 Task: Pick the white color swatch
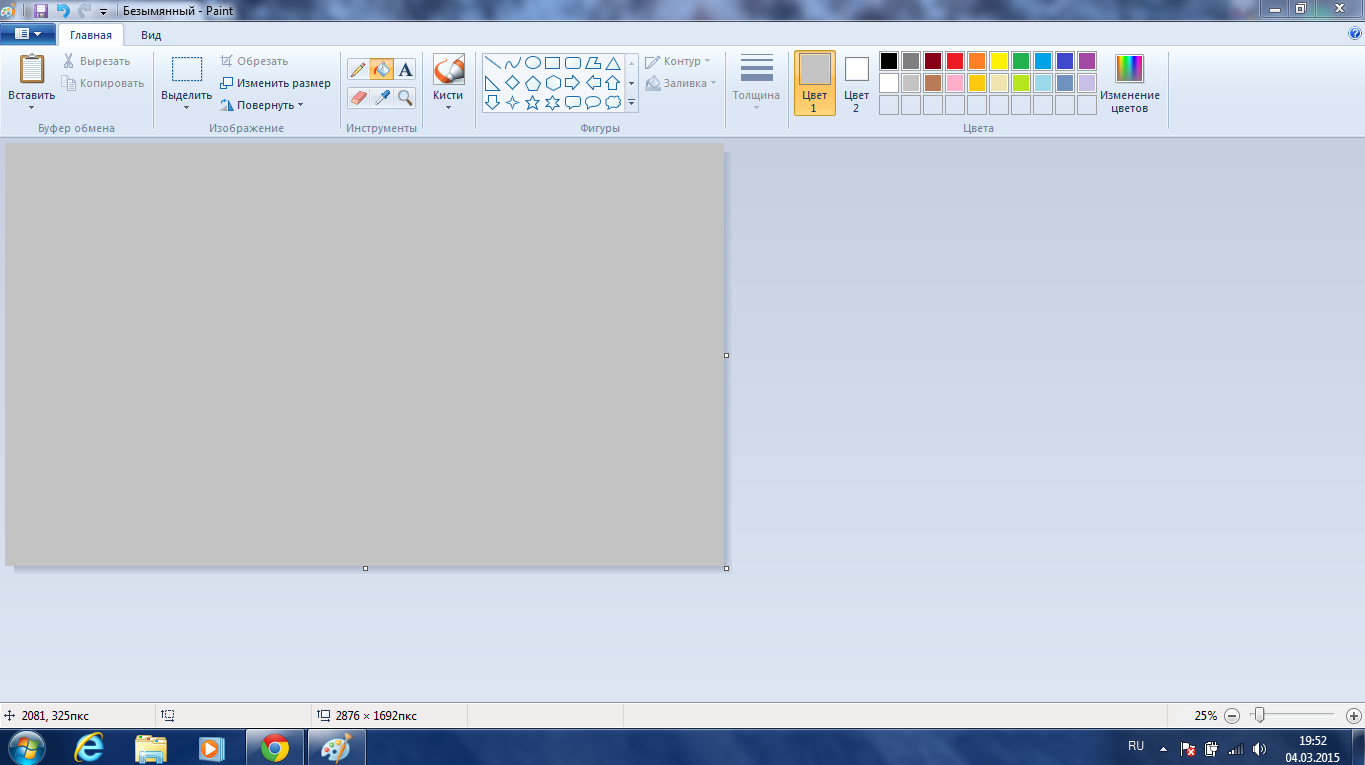889,83
